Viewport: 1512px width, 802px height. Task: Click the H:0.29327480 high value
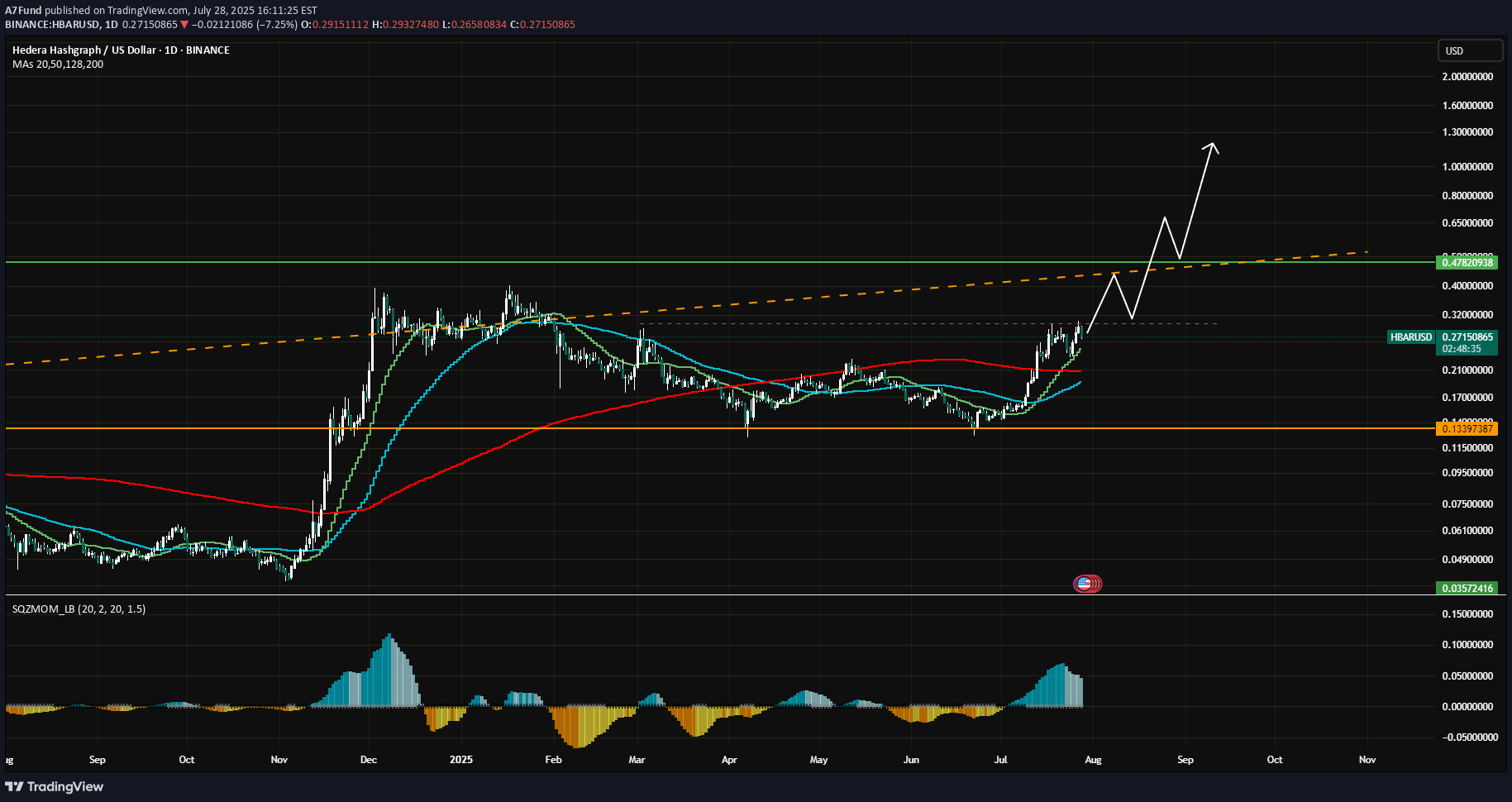coord(405,24)
